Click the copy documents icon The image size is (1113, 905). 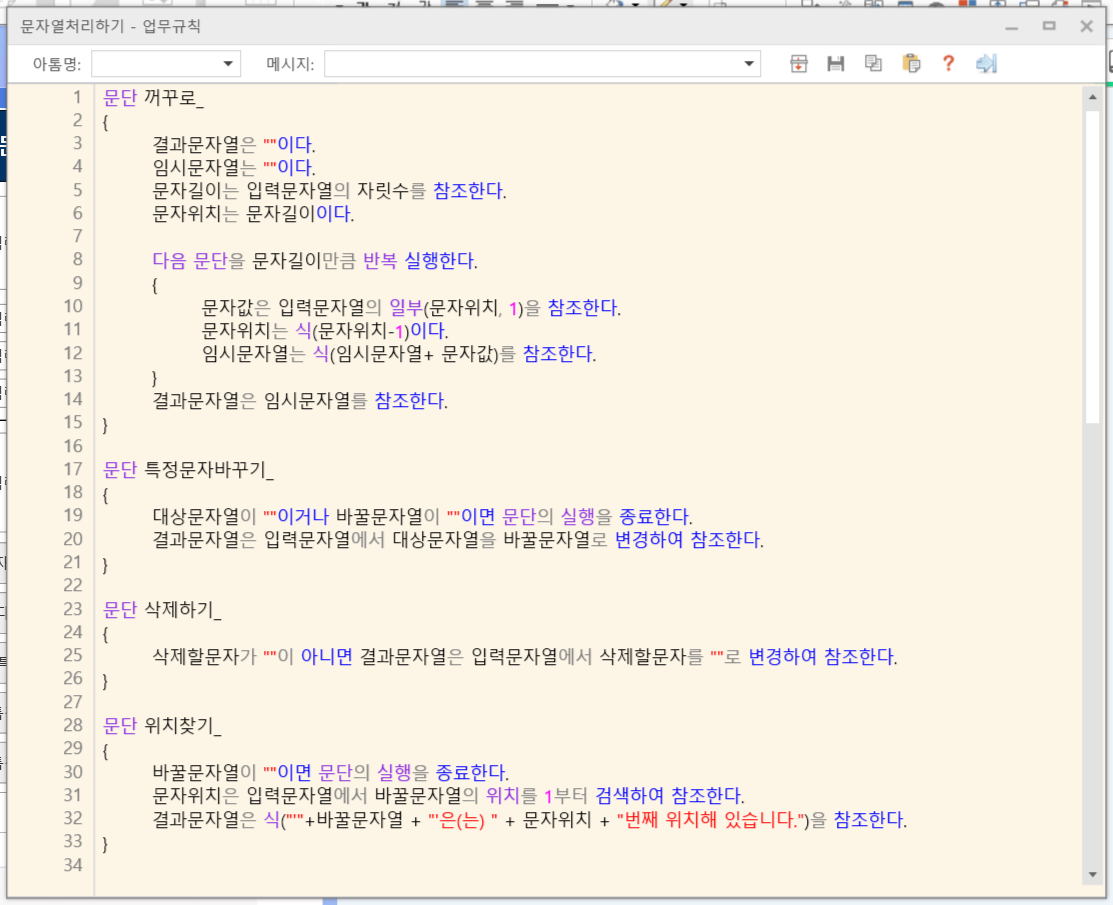coord(873,64)
